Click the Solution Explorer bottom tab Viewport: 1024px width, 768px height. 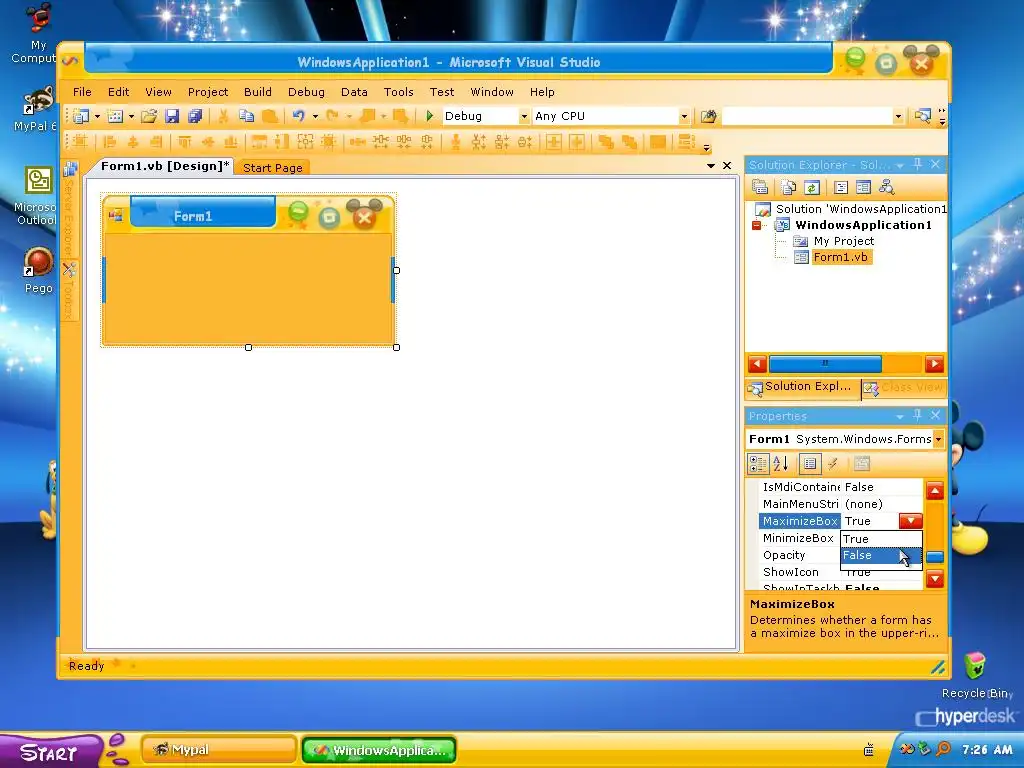coord(803,387)
